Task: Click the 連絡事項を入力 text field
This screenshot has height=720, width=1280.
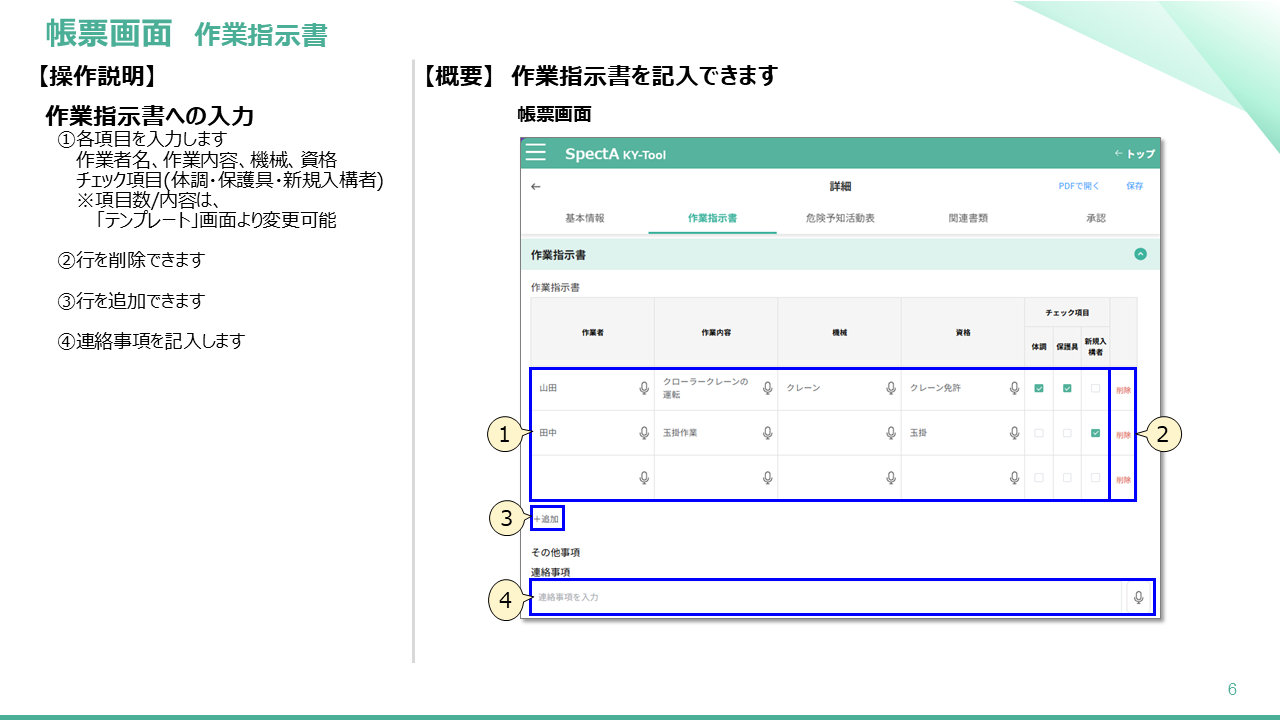Action: coord(825,597)
